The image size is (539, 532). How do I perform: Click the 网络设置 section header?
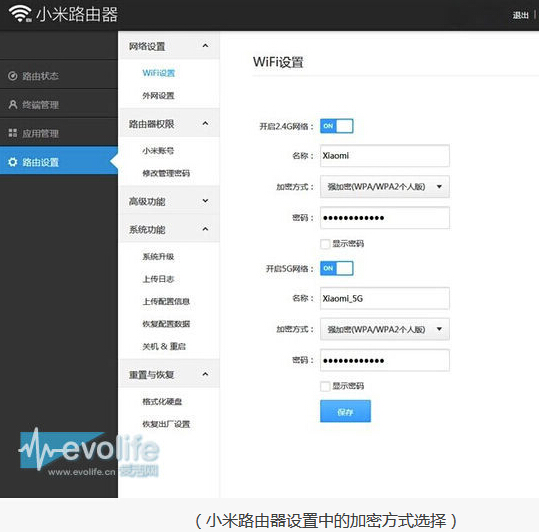[x=169, y=46]
